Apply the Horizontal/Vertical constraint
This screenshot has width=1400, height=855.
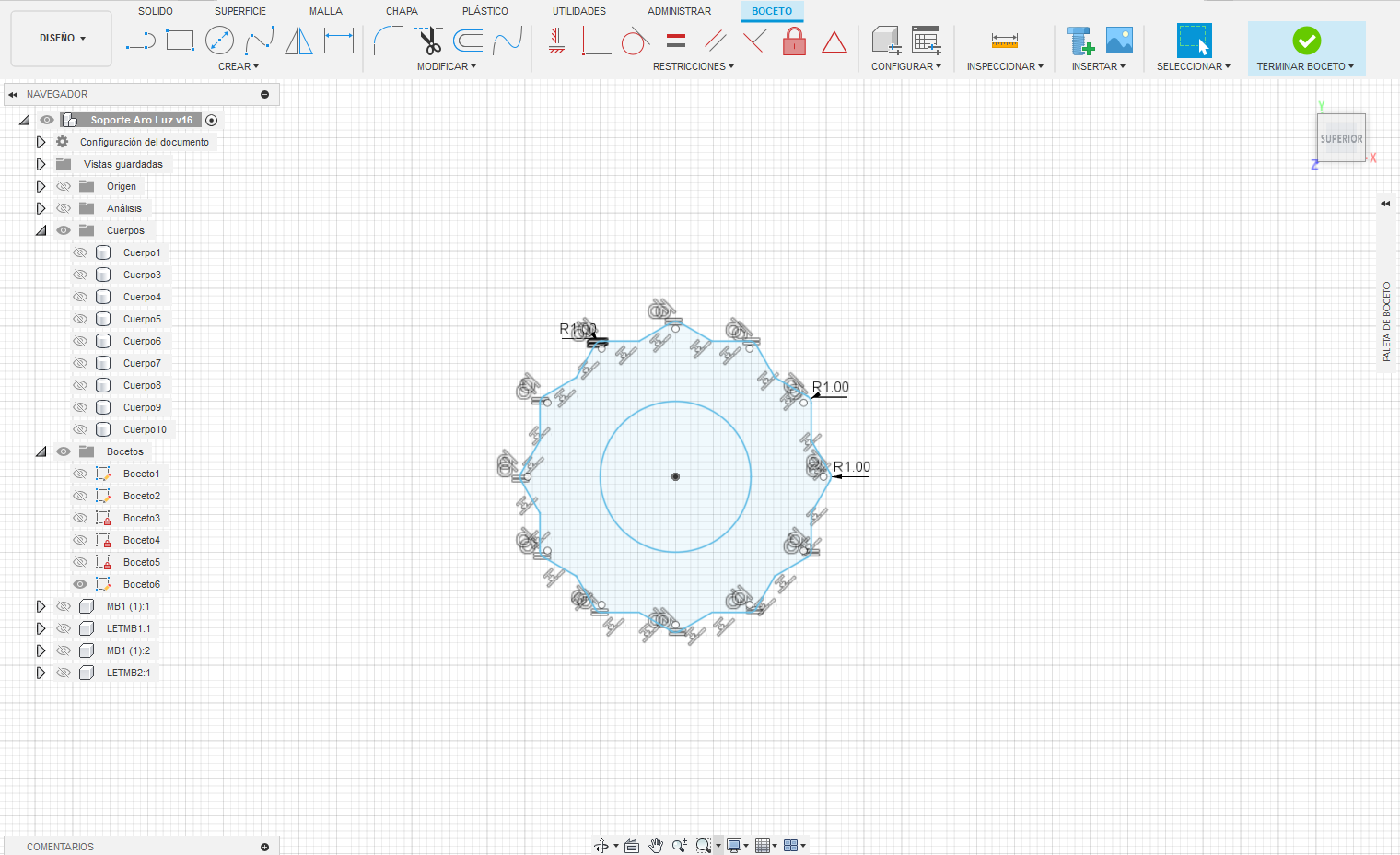[556, 41]
